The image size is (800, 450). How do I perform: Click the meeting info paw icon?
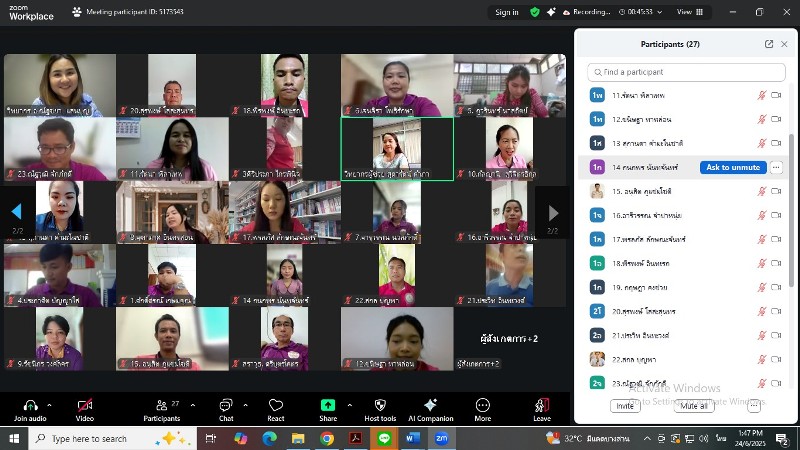click(77, 12)
